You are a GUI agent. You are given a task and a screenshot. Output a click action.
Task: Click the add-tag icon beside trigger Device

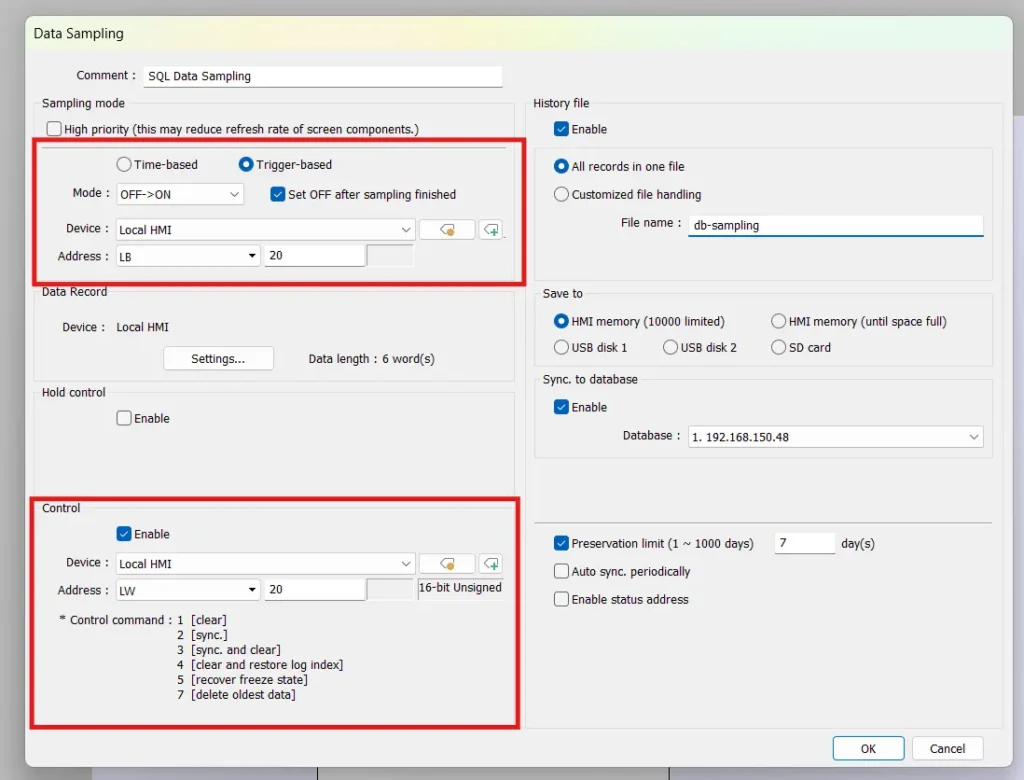tap(490, 229)
